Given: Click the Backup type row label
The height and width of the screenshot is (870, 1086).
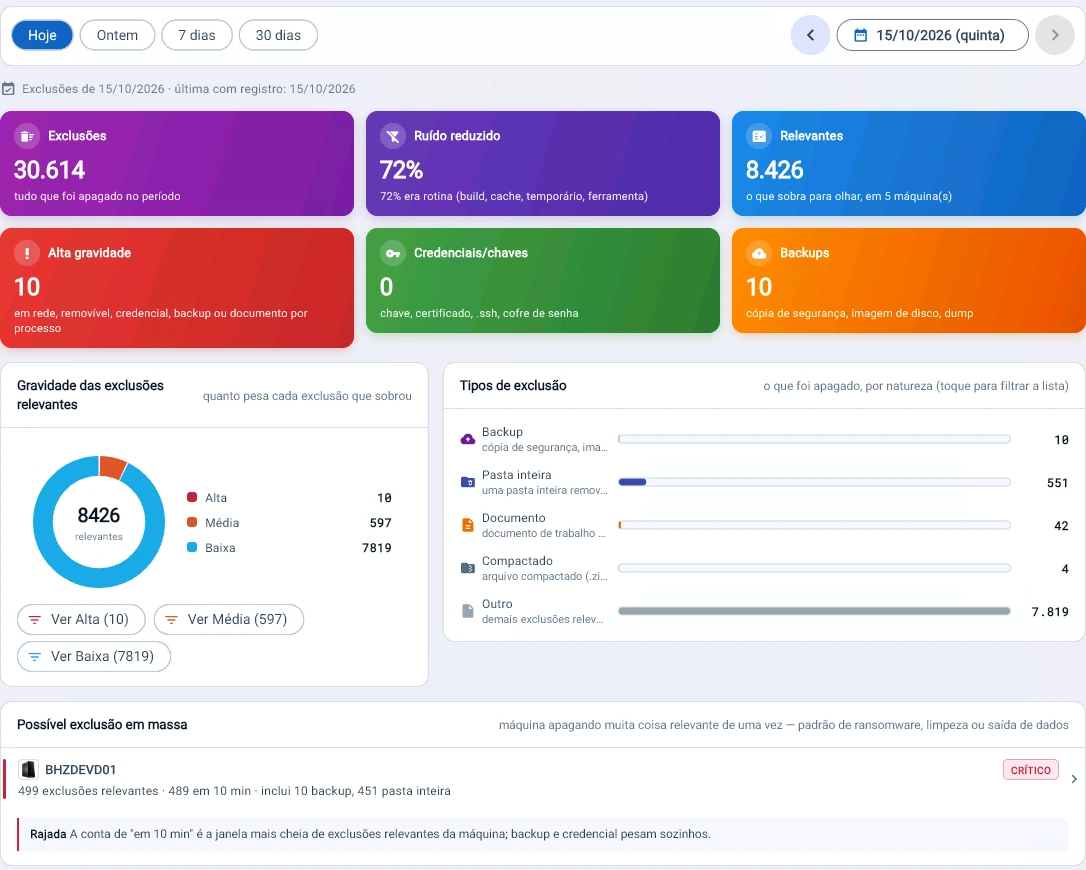Looking at the screenshot, I should (x=502, y=432).
